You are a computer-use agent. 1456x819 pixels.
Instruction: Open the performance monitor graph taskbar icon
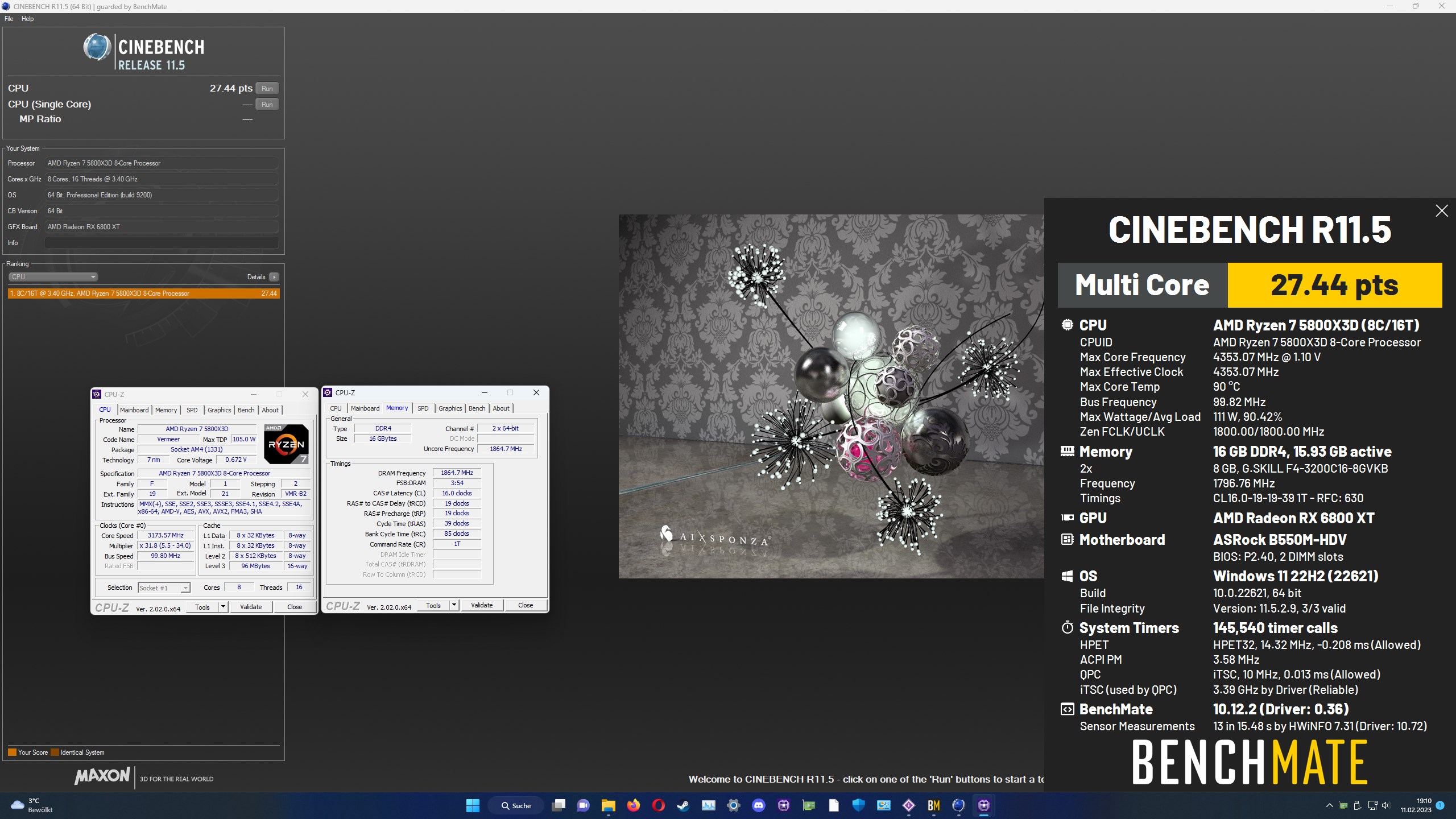[x=709, y=805]
